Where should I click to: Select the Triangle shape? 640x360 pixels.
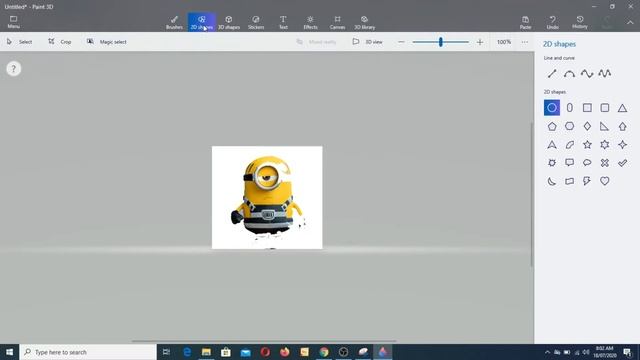pyautogui.click(x=622, y=108)
